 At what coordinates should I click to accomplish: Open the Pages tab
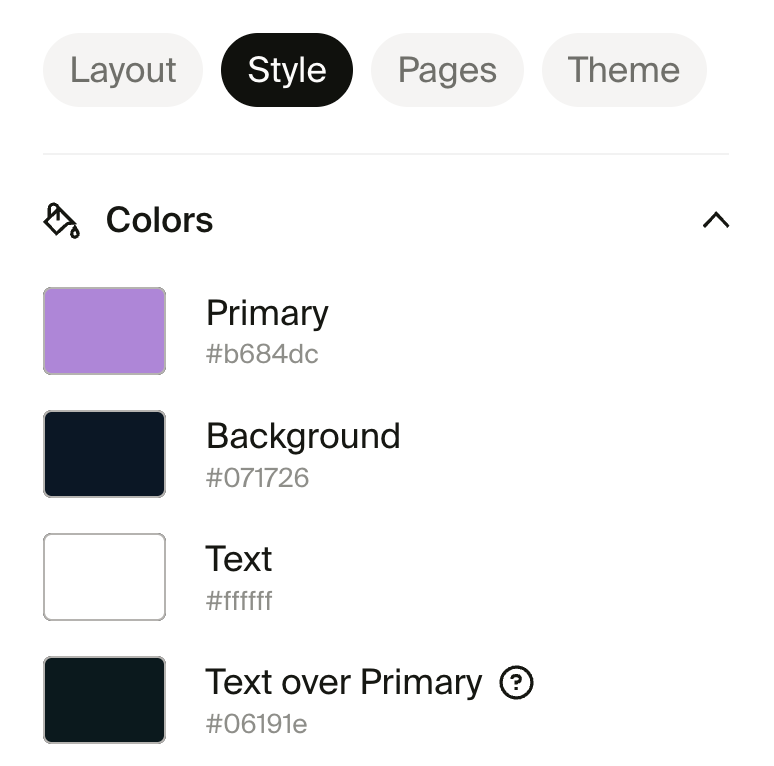447,70
